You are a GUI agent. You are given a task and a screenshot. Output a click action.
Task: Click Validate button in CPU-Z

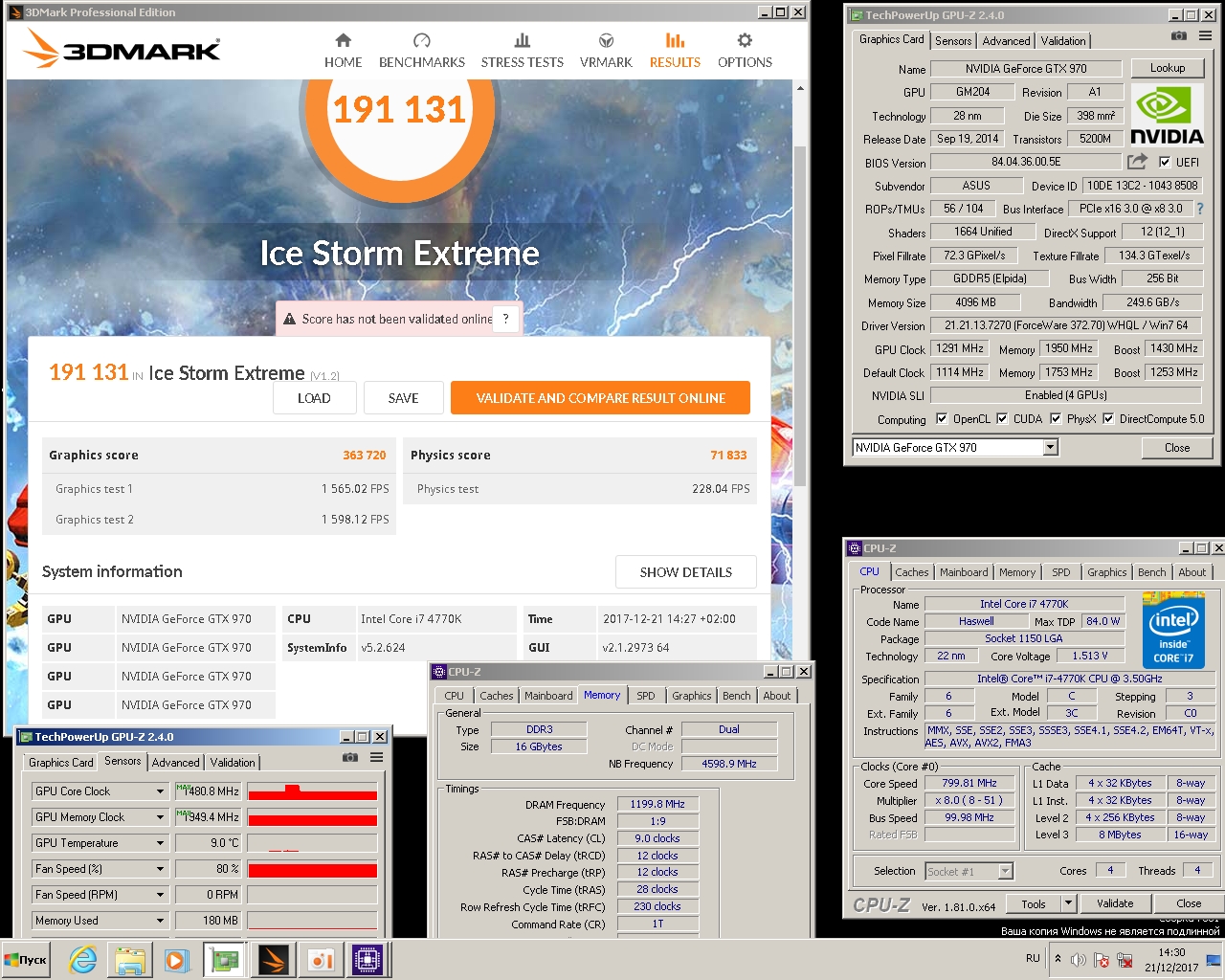click(1115, 903)
